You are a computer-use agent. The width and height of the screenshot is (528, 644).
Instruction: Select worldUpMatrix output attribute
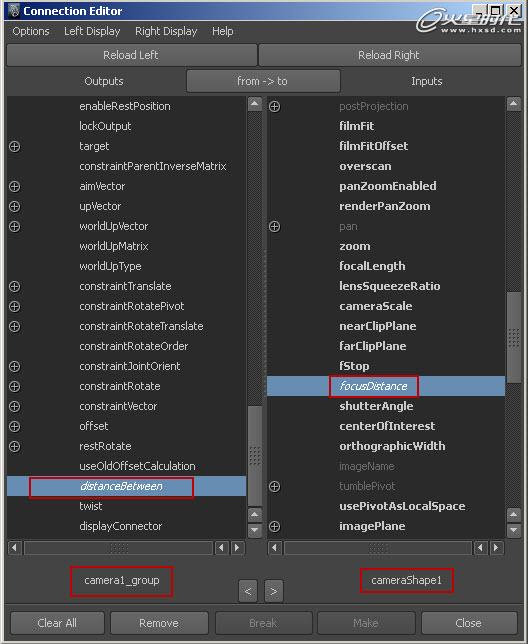pos(114,246)
